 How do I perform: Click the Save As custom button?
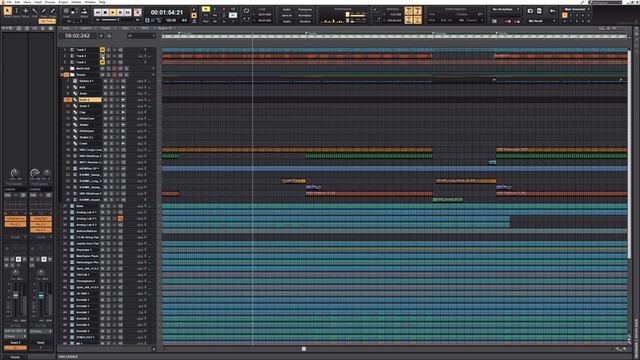287,16
